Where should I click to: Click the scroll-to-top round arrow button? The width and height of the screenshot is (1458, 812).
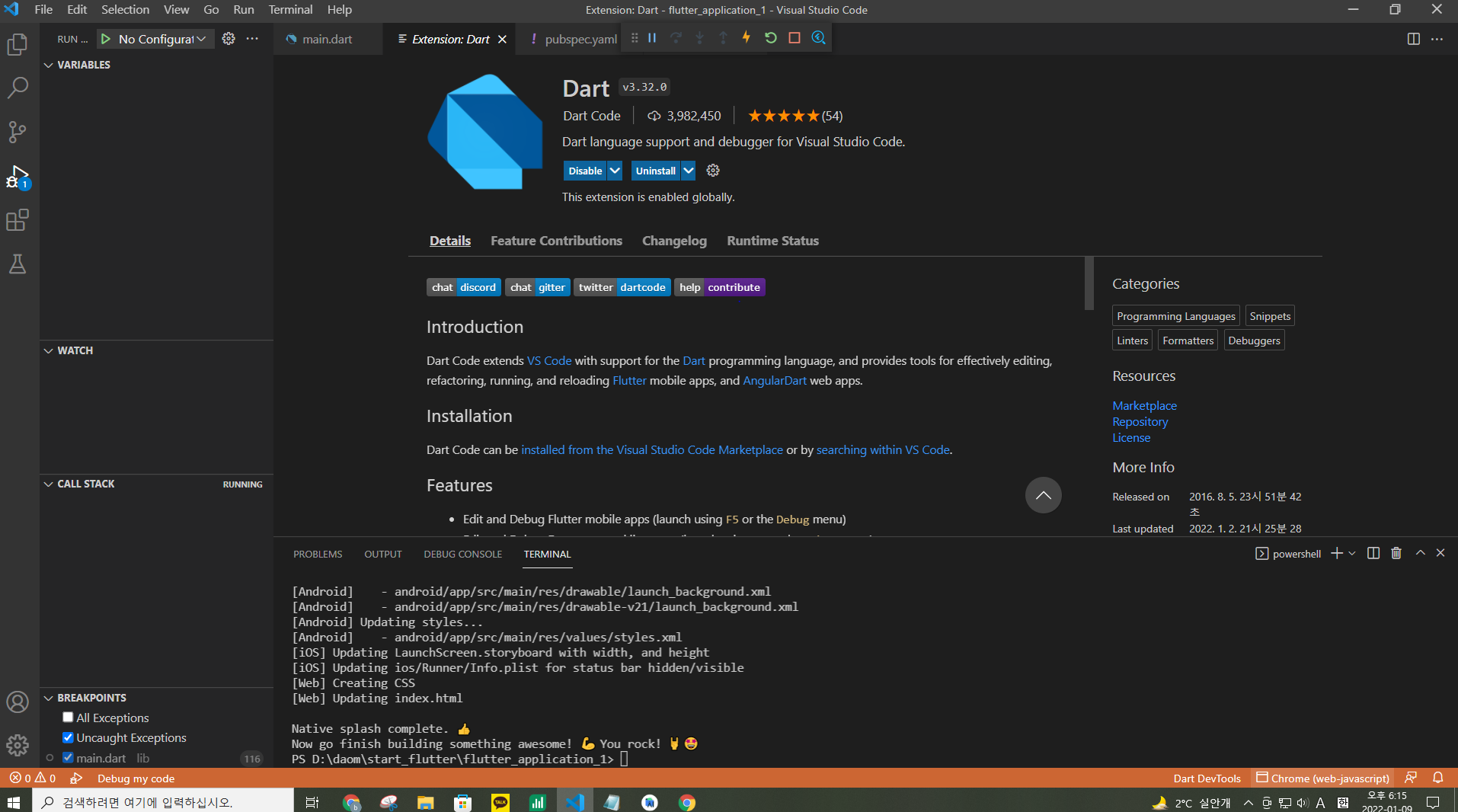(1043, 495)
